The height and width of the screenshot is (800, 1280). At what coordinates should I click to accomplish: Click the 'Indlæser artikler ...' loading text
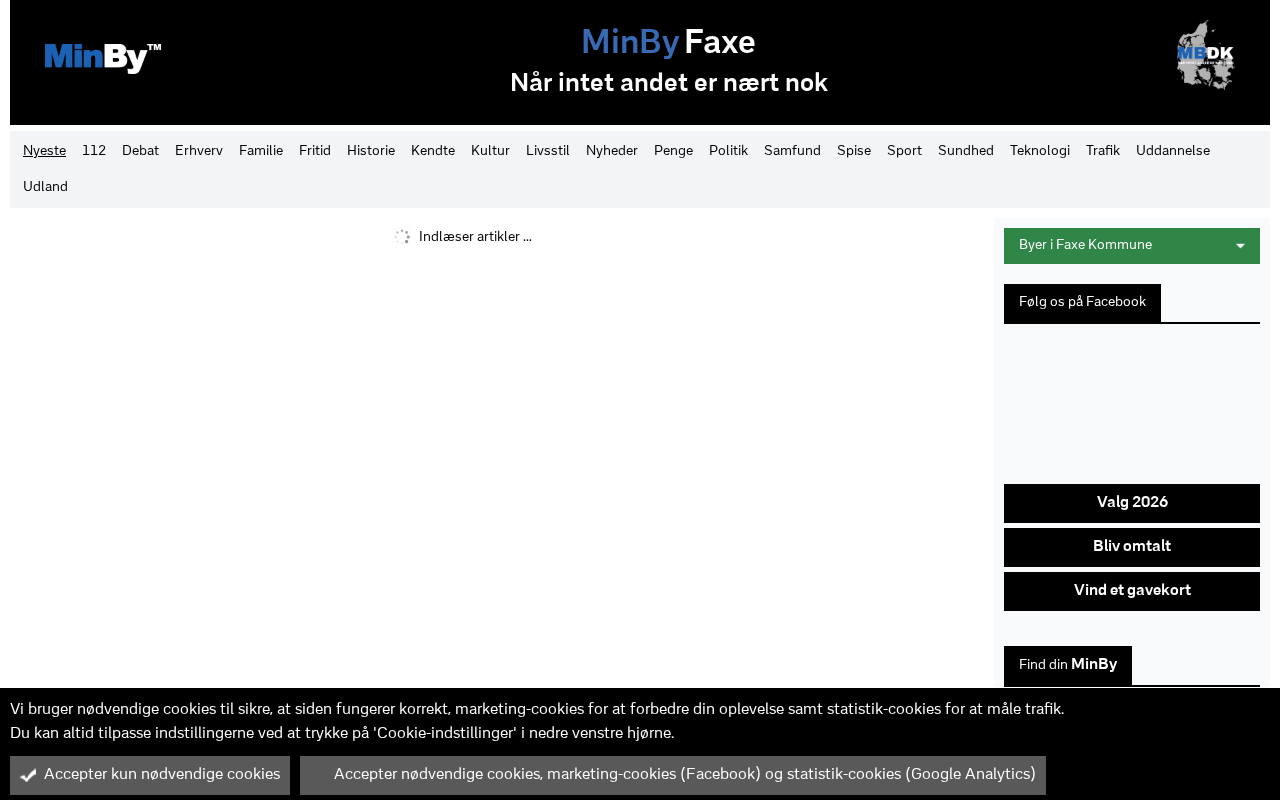click(475, 237)
